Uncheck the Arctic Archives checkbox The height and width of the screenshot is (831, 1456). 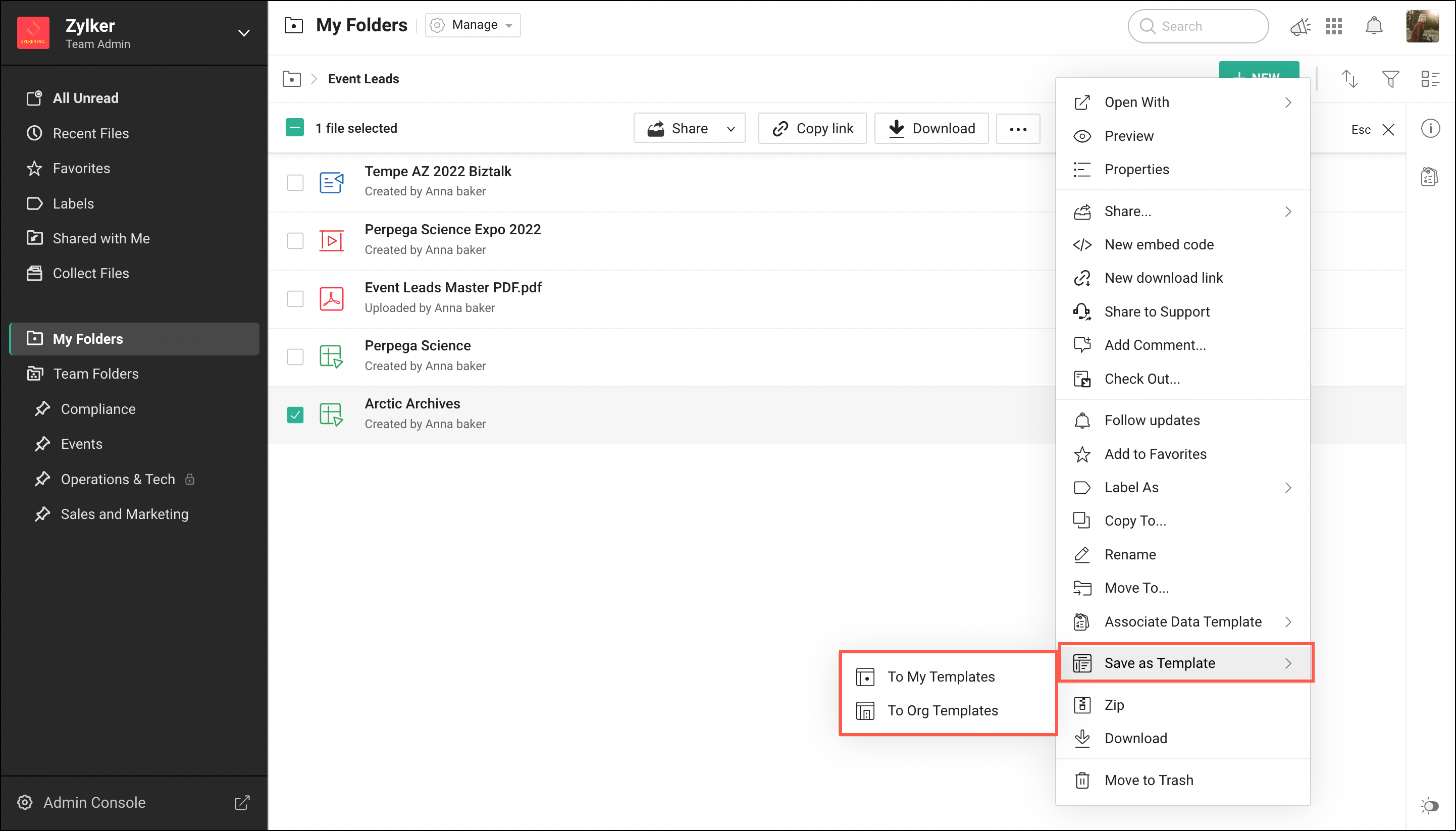295,415
